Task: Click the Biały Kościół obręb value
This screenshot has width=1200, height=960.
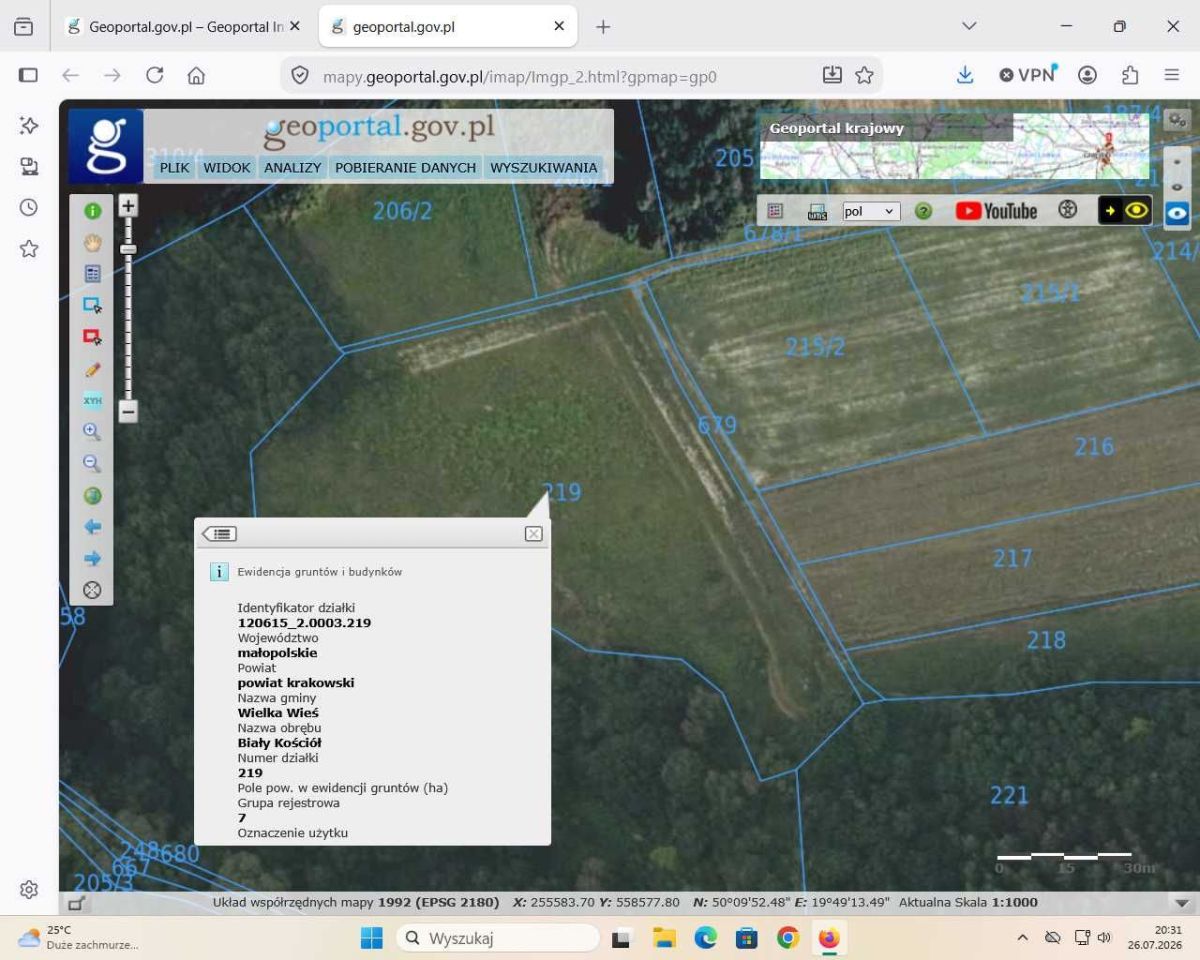Action: coord(279,743)
